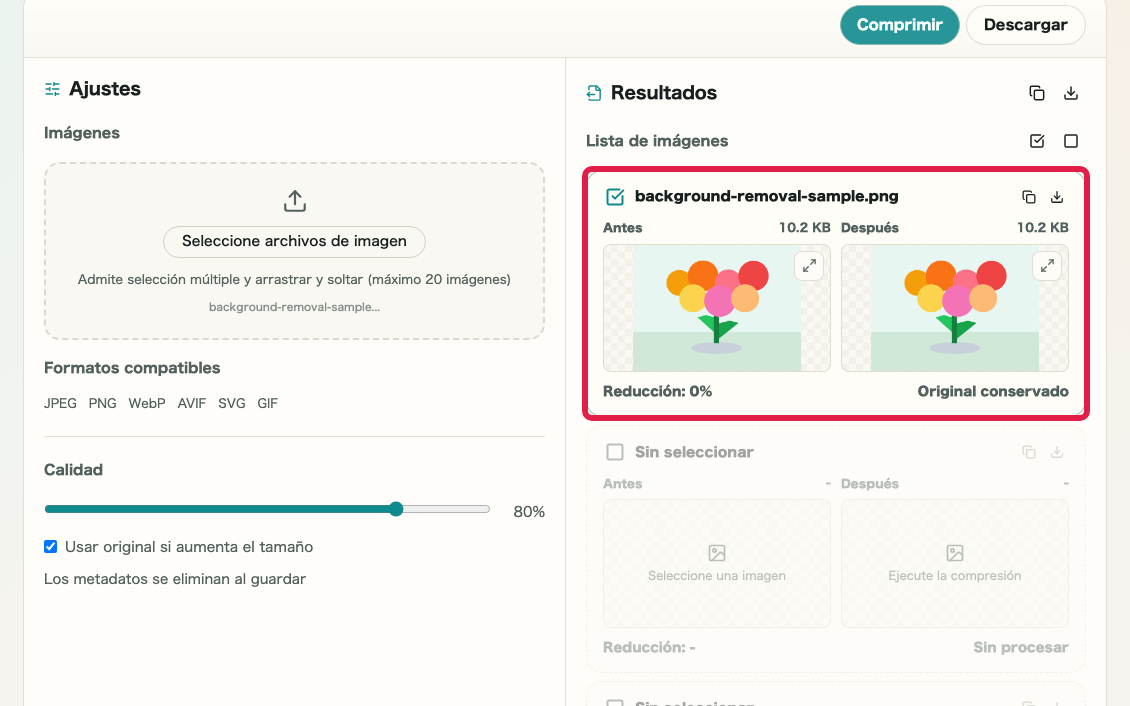Click the Descargar button
1130x706 pixels.
click(1026, 24)
